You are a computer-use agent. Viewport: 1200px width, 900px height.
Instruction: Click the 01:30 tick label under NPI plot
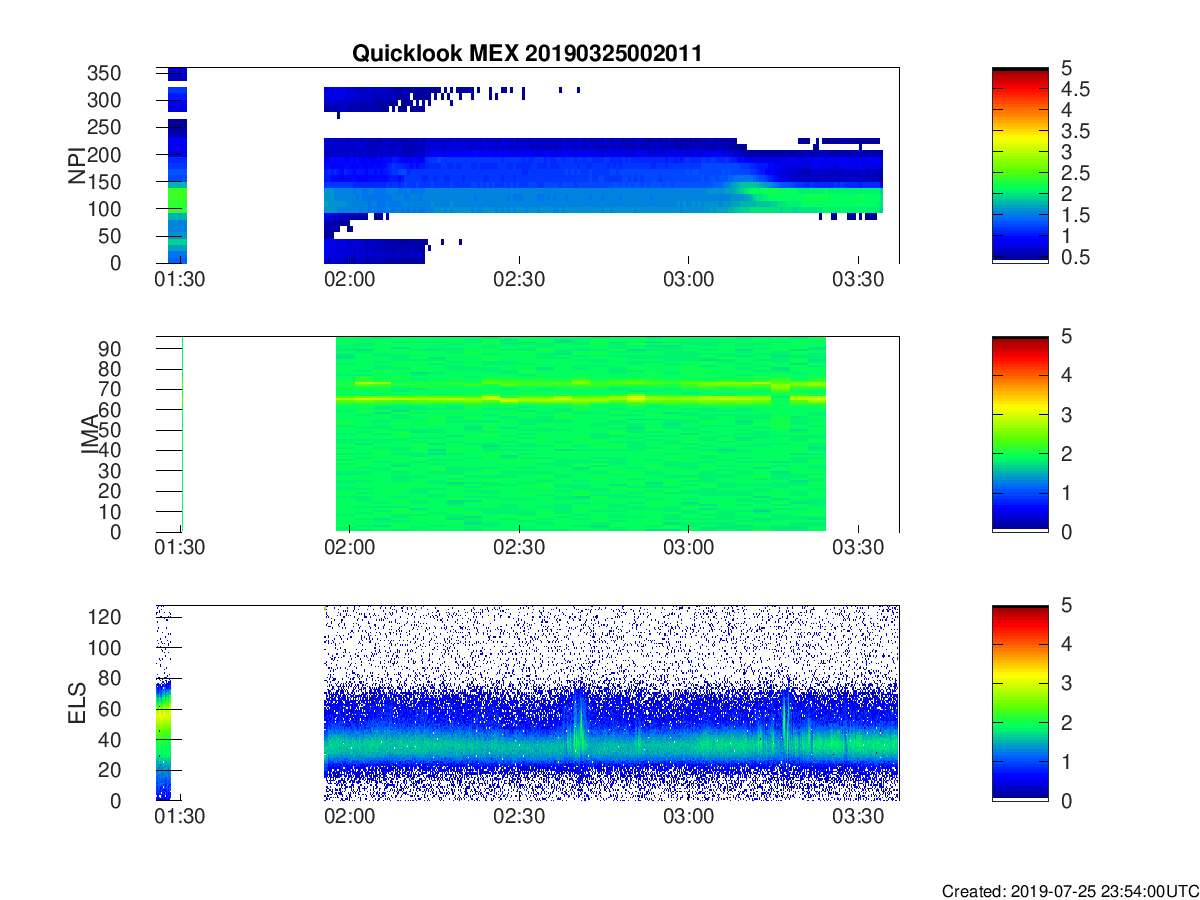[x=179, y=281]
